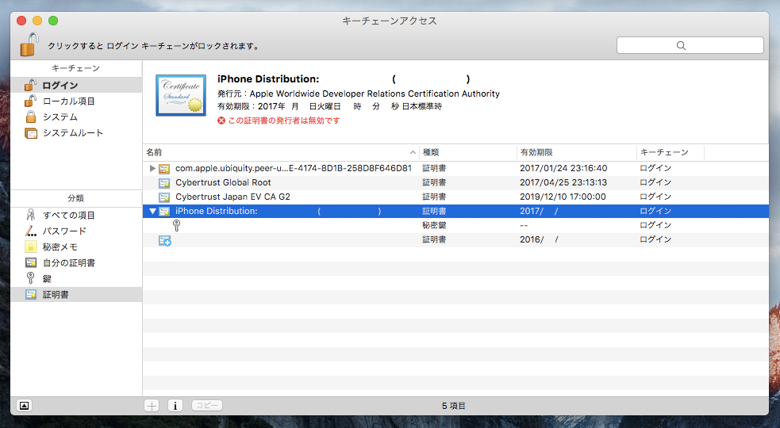Click the パスワード pencil icon

click(x=31, y=231)
